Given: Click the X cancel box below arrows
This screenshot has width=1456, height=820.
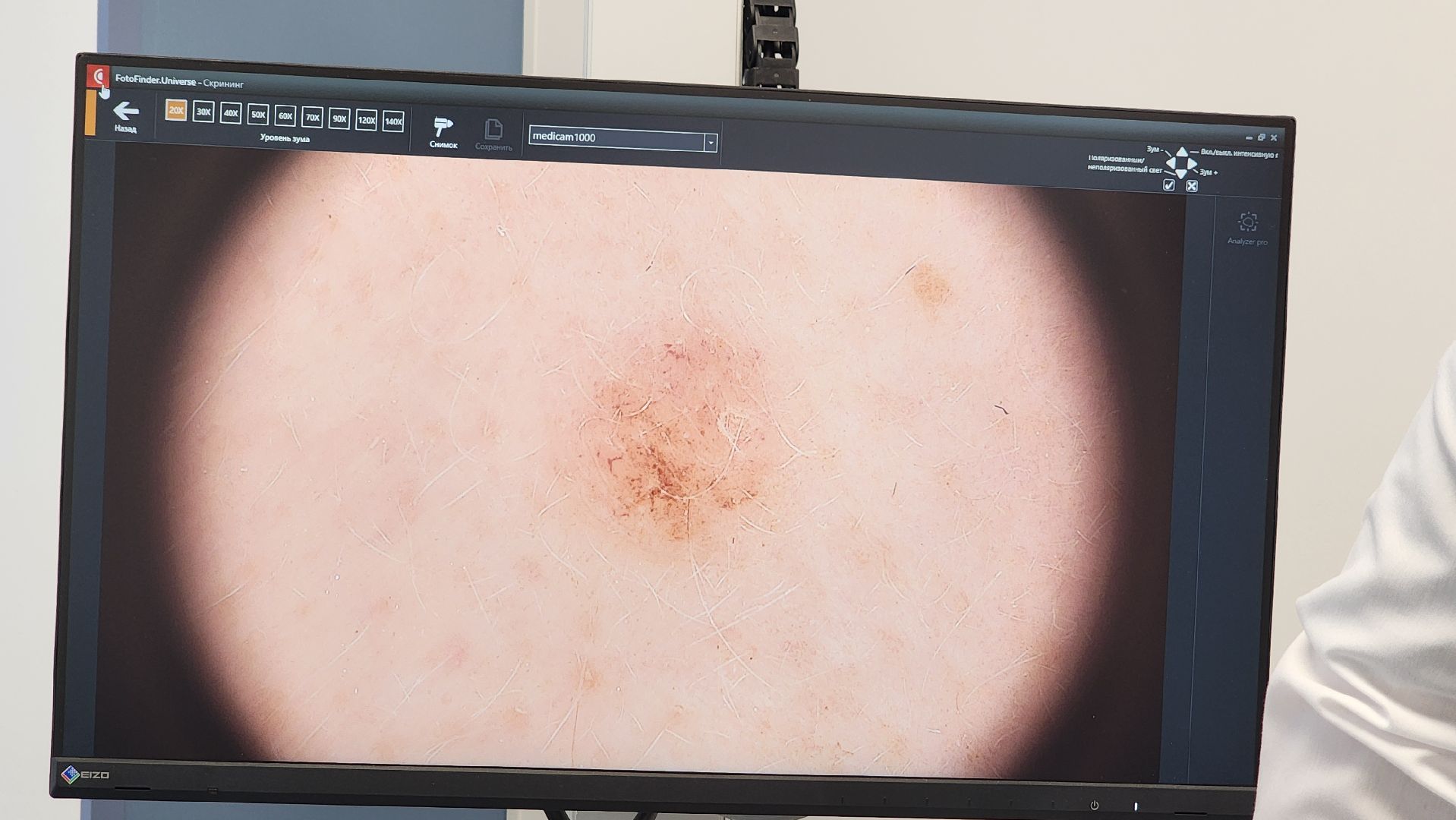Looking at the screenshot, I should pos(1191,186).
